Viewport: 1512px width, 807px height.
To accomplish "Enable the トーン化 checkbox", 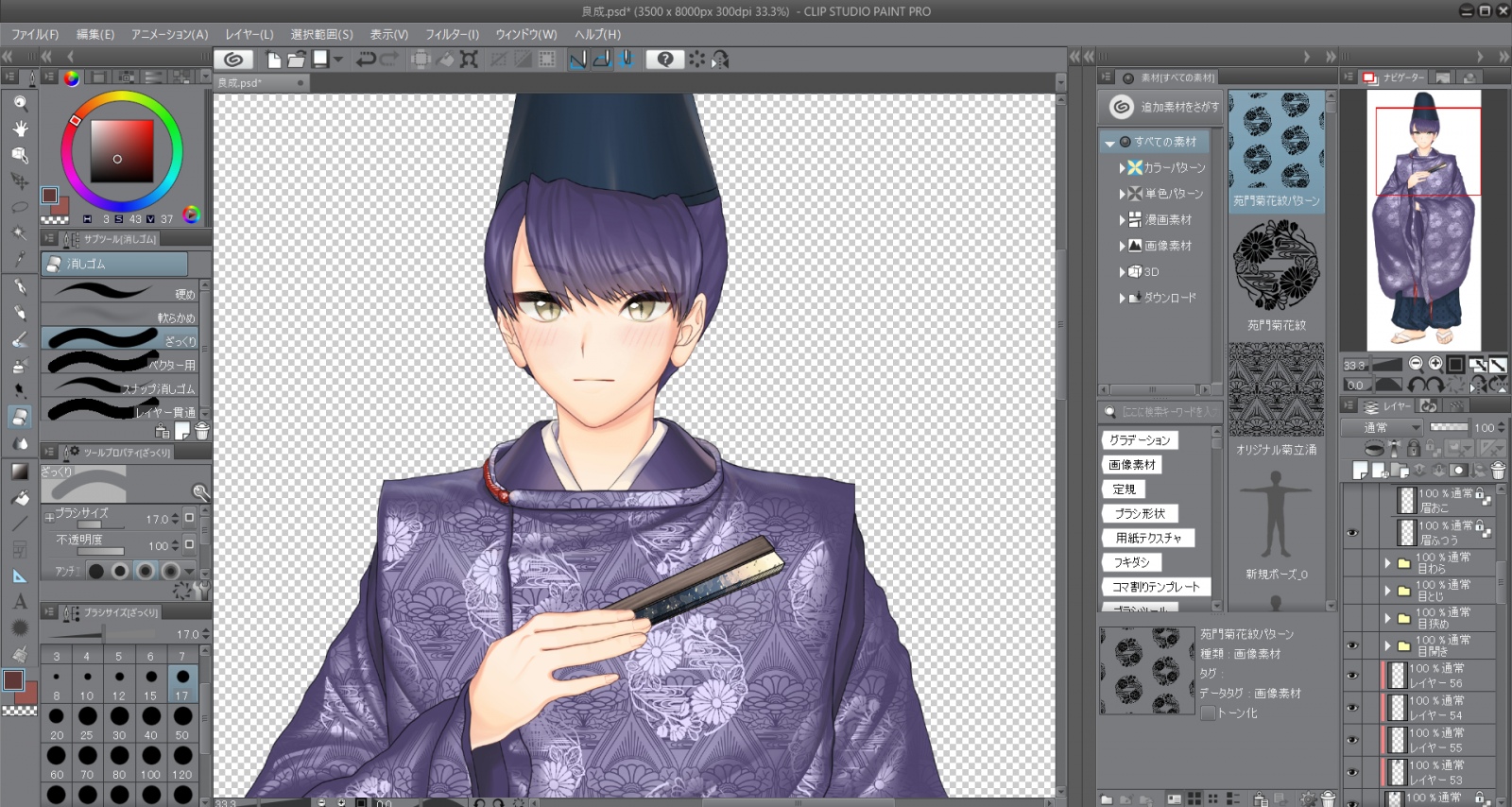I will click(1208, 713).
